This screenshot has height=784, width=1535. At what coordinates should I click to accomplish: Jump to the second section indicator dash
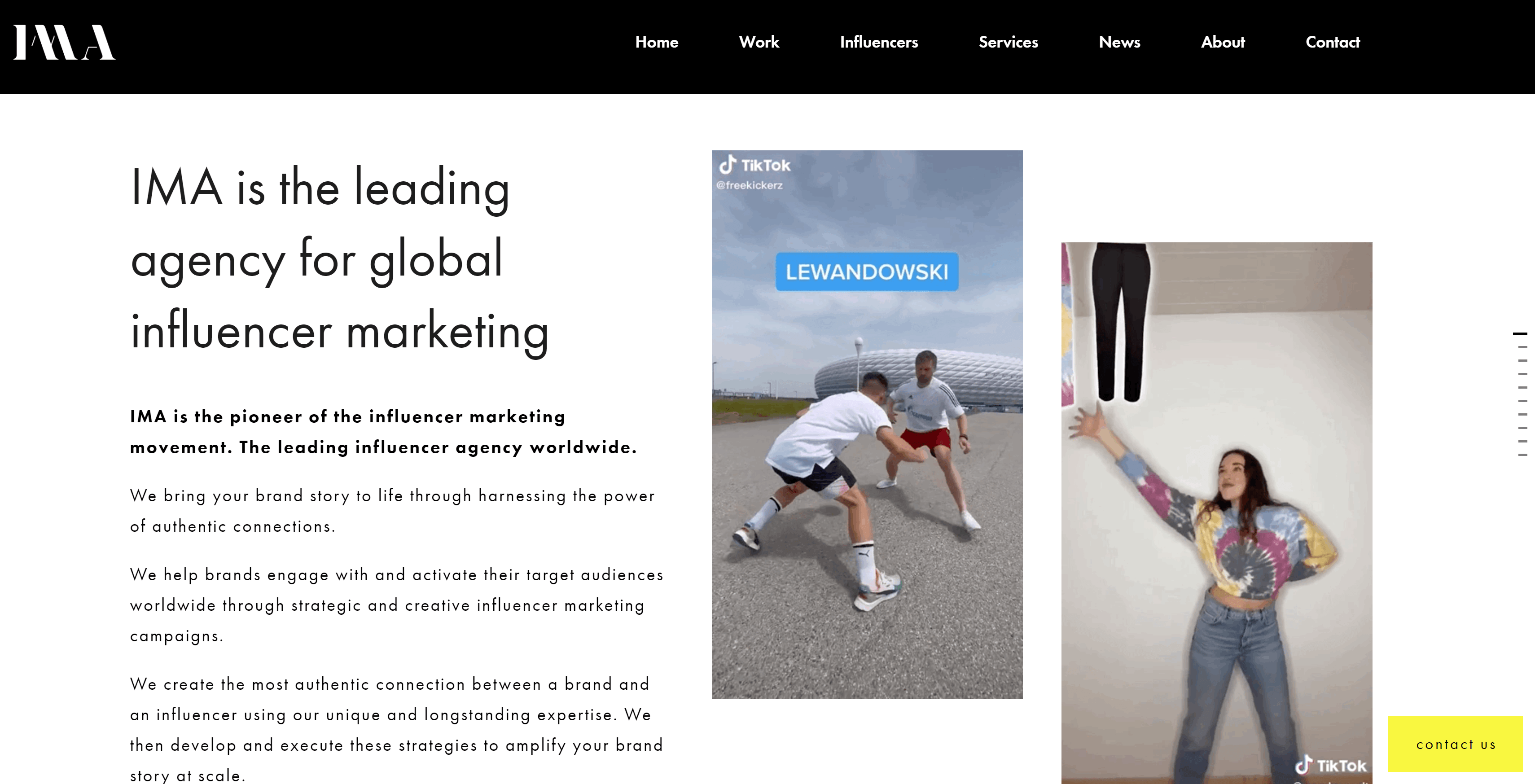(1522, 347)
